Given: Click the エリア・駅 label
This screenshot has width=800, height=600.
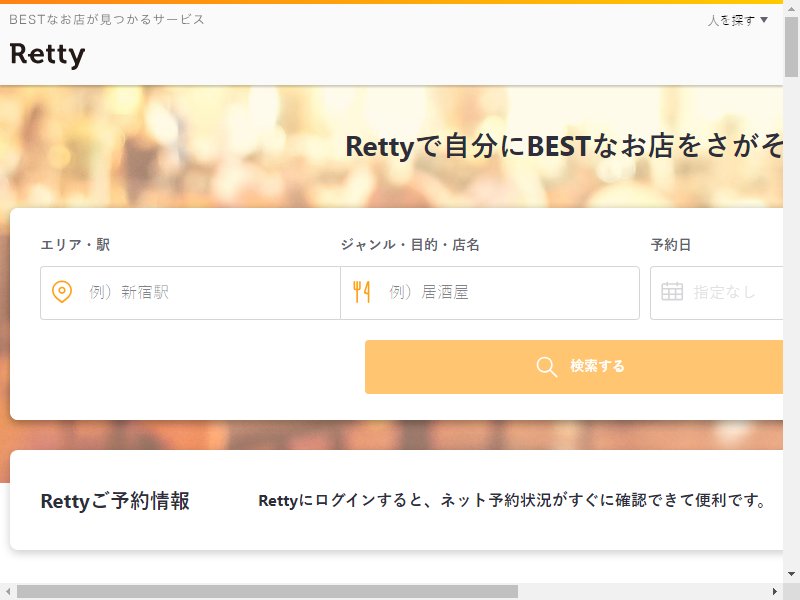Looking at the screenshot, I should 76,245.
